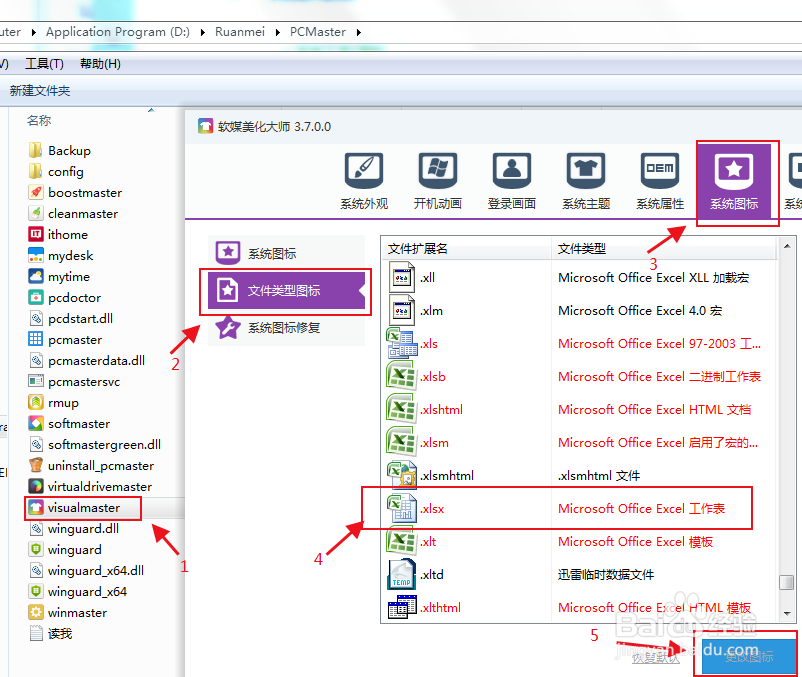Select the winguard_x64.dll file
The image size is (802, 677).
(86, 571)
